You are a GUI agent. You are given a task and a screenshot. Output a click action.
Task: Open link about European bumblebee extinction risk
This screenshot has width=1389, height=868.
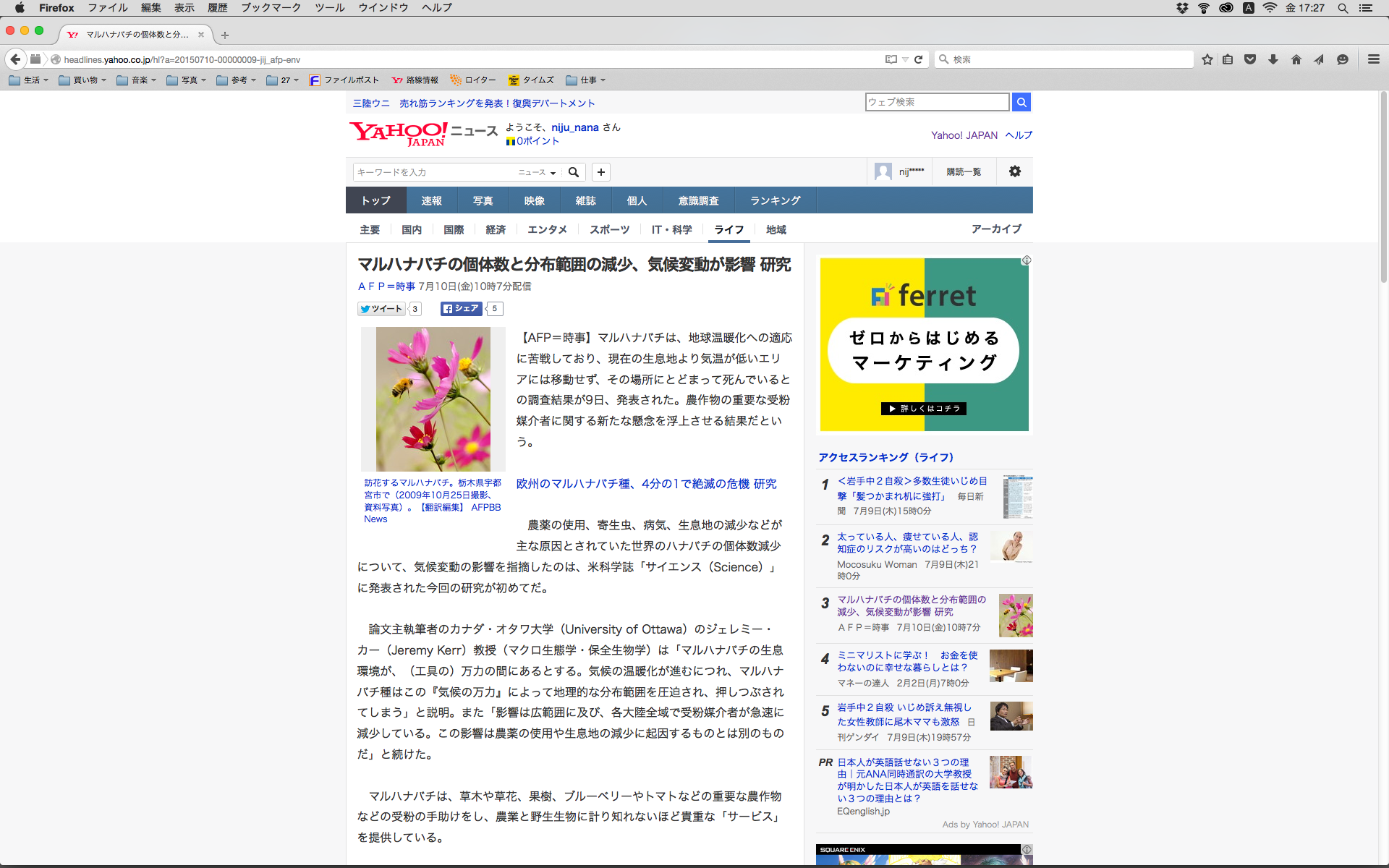click(x=646, y=484)
